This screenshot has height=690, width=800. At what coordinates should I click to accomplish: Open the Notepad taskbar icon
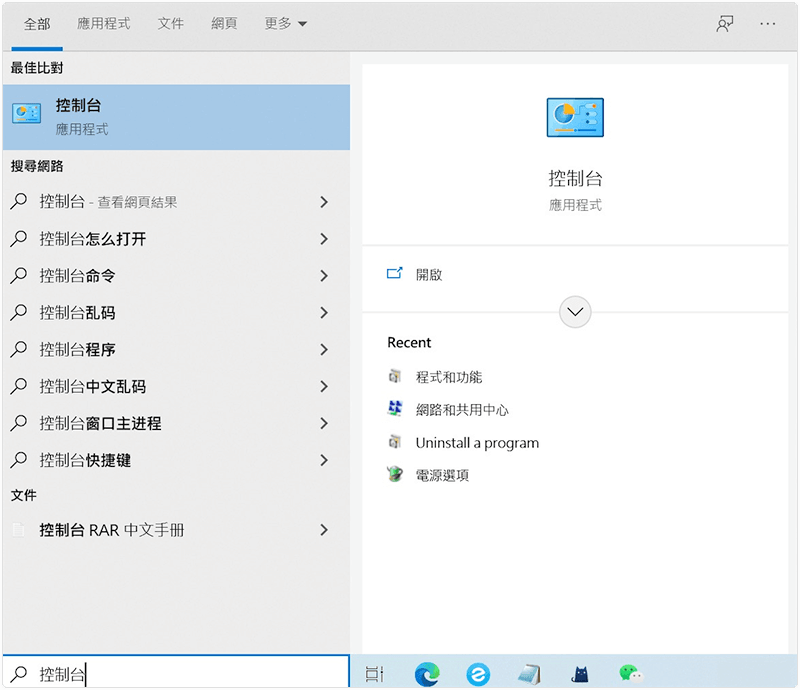point(529,674)
